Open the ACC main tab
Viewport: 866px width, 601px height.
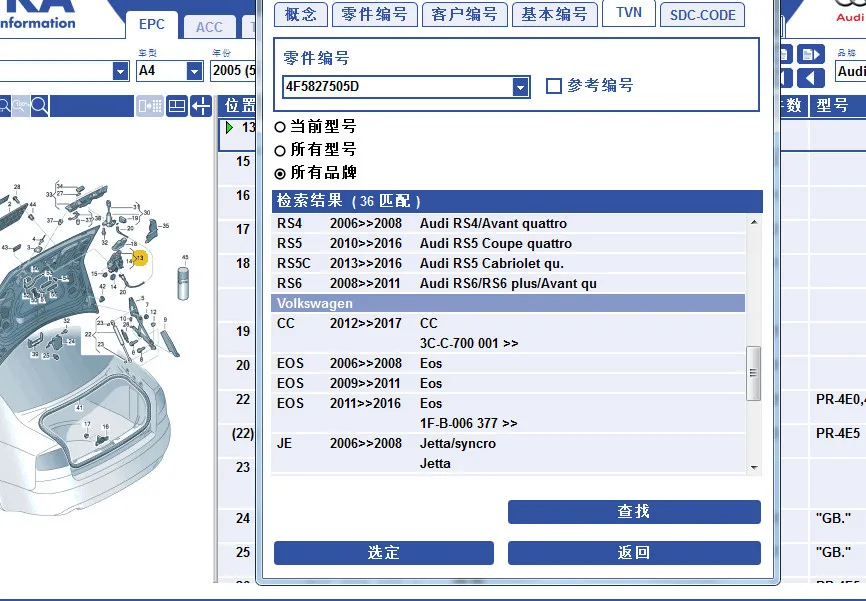tap(209, 27)
